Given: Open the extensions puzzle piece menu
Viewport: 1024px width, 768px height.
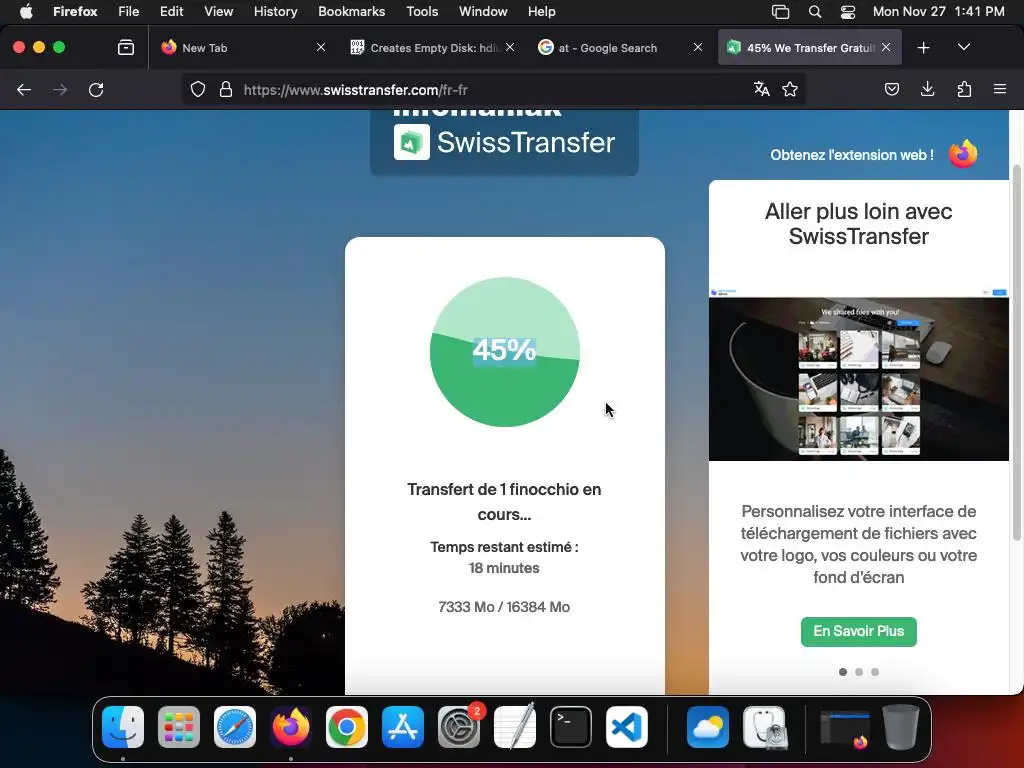Looking at the screenshot, I should point(964,89).
